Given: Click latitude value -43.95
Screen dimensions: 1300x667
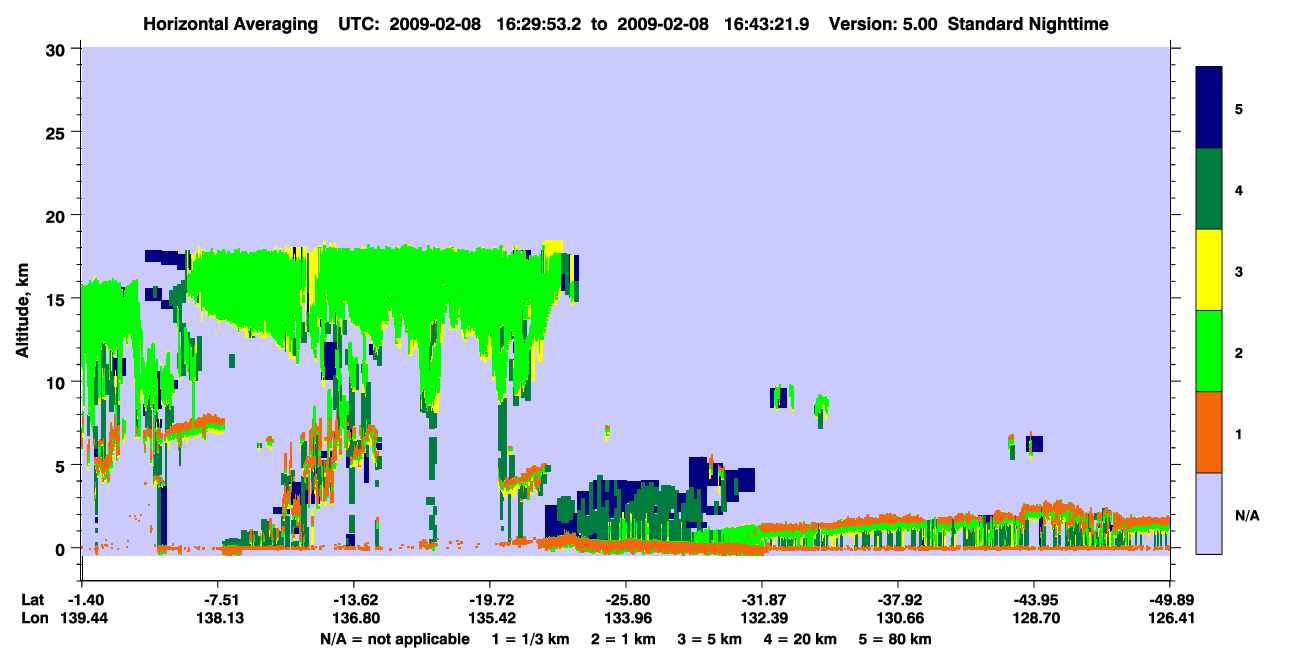Looking at the screenshot, I should (x=1033, y=600).
